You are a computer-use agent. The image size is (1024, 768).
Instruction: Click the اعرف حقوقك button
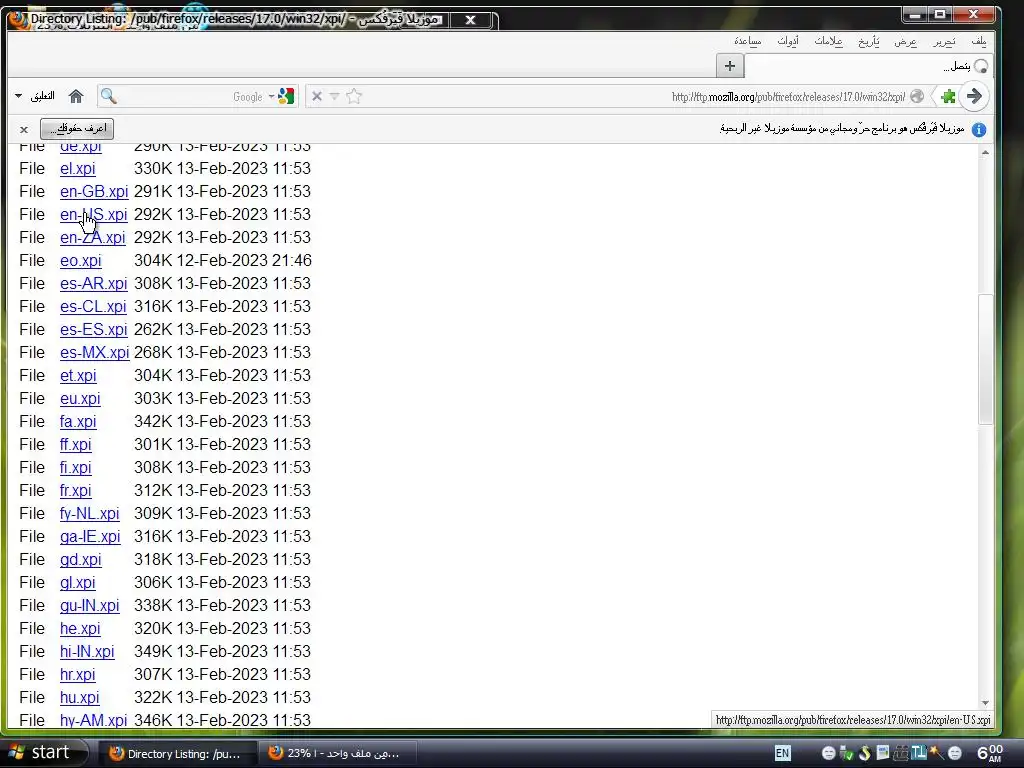[77, 129]
